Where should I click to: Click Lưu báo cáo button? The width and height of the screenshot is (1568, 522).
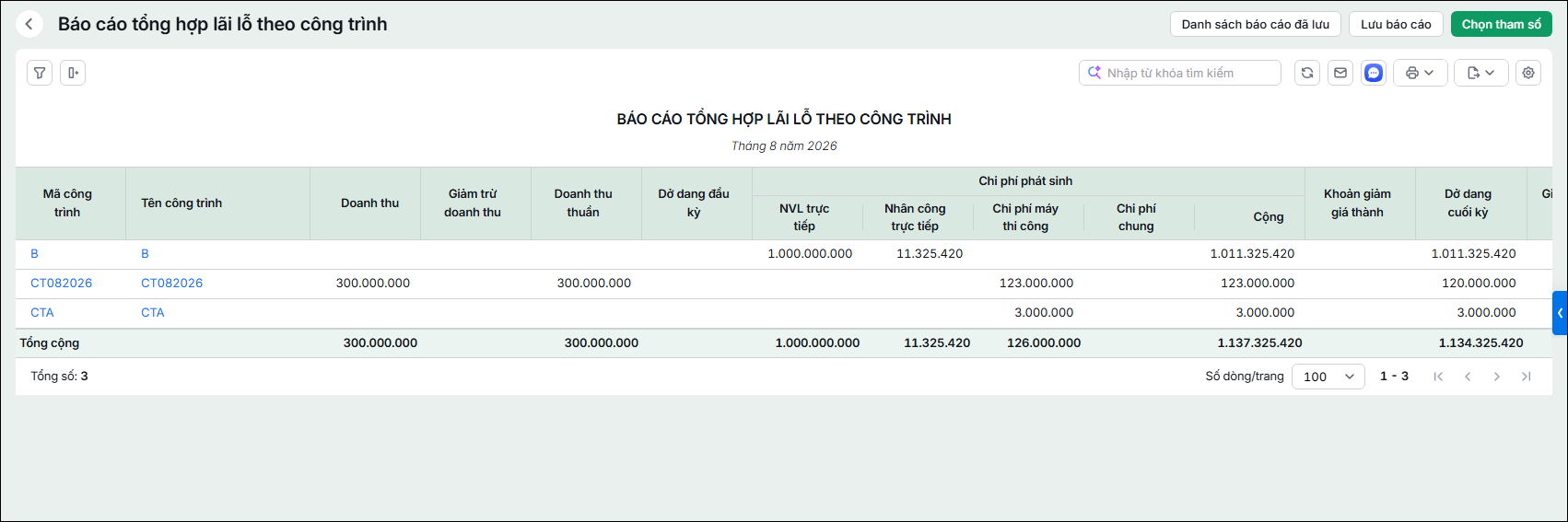click(x=1396, y=24)
